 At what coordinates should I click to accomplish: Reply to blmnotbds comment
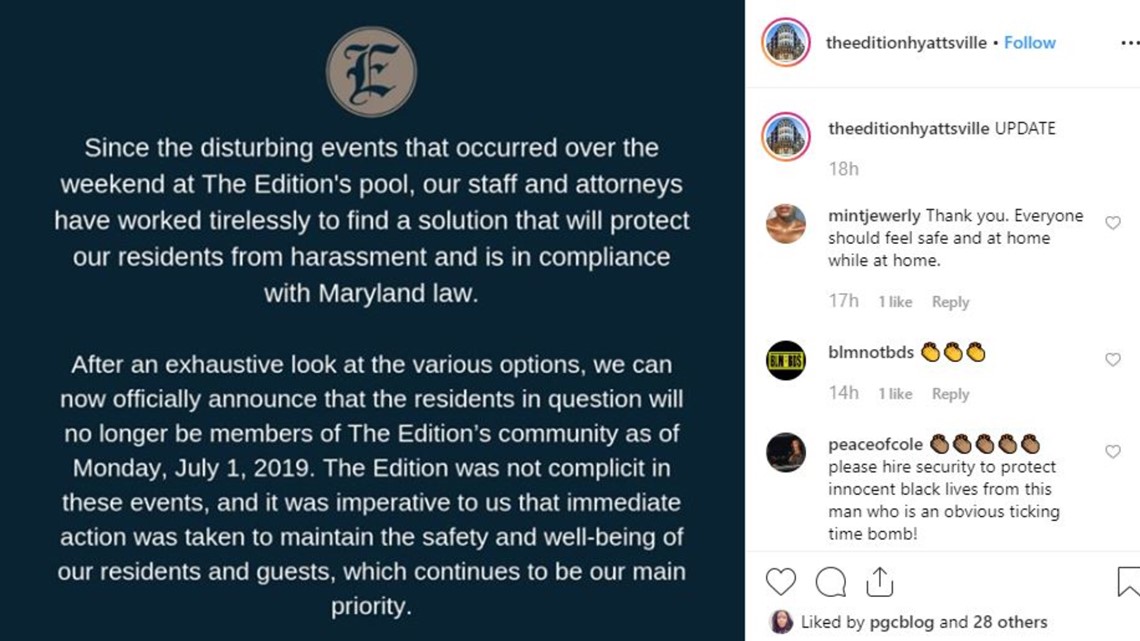point(950,394)
